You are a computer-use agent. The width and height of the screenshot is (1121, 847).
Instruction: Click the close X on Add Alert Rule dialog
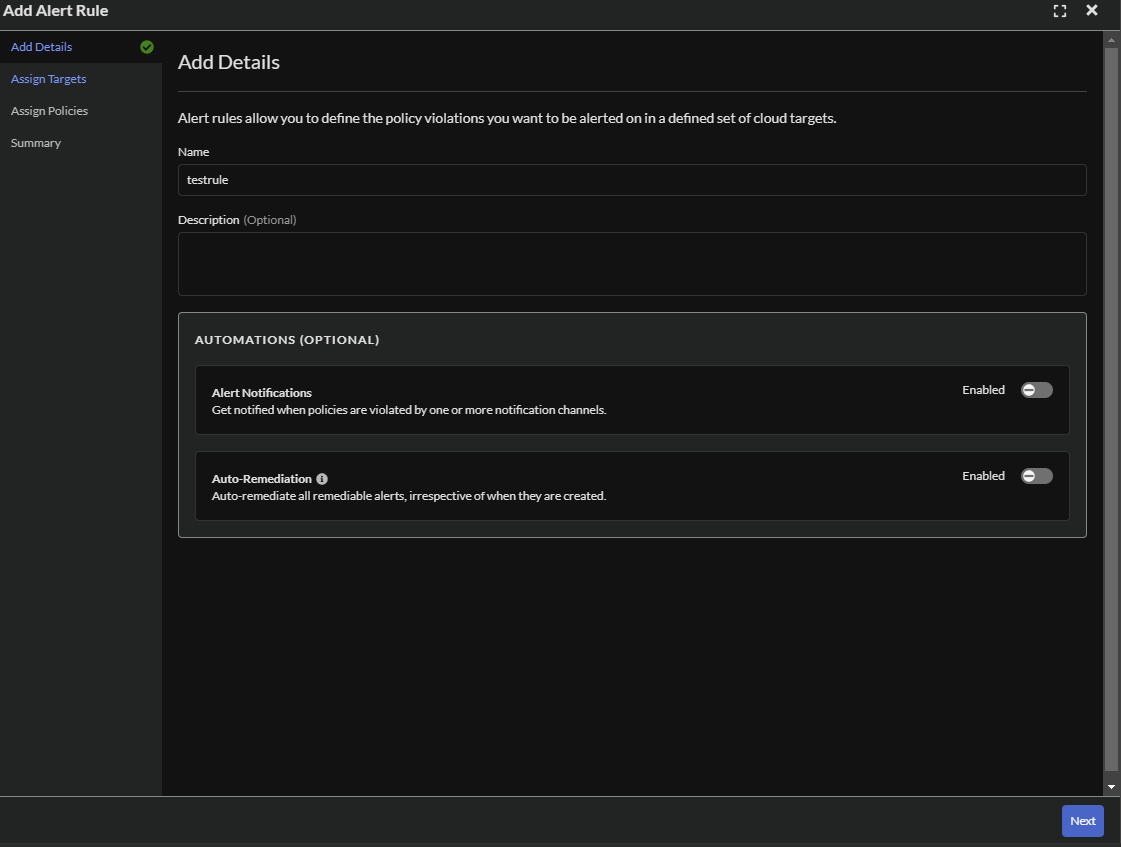tap(1091, 10)
